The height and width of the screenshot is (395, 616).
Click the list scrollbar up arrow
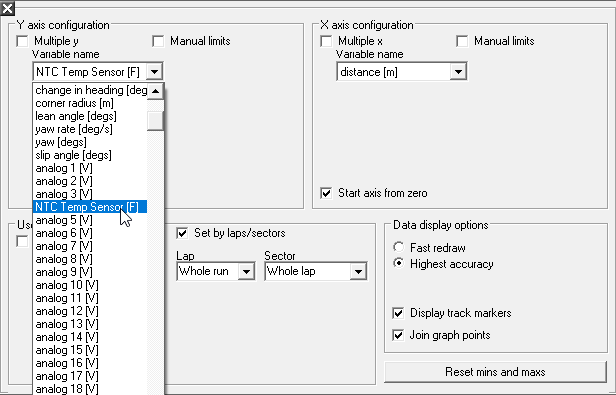[156, 91]
